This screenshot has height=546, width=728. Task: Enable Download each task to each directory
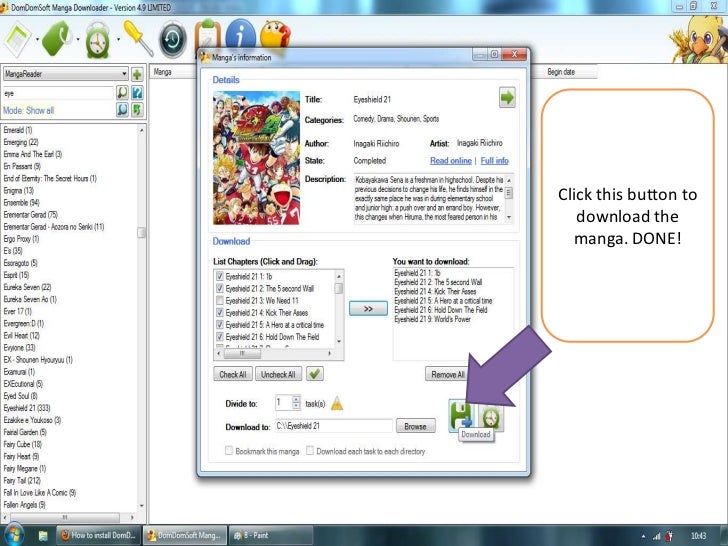(310, 450)
